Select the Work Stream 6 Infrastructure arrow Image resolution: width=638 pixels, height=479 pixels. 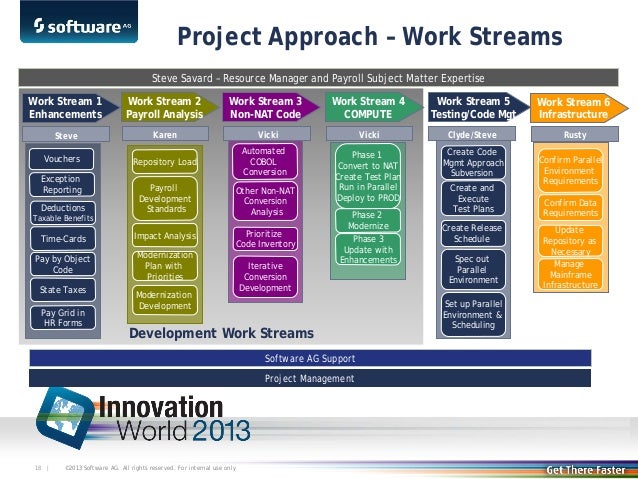point(579,108)
